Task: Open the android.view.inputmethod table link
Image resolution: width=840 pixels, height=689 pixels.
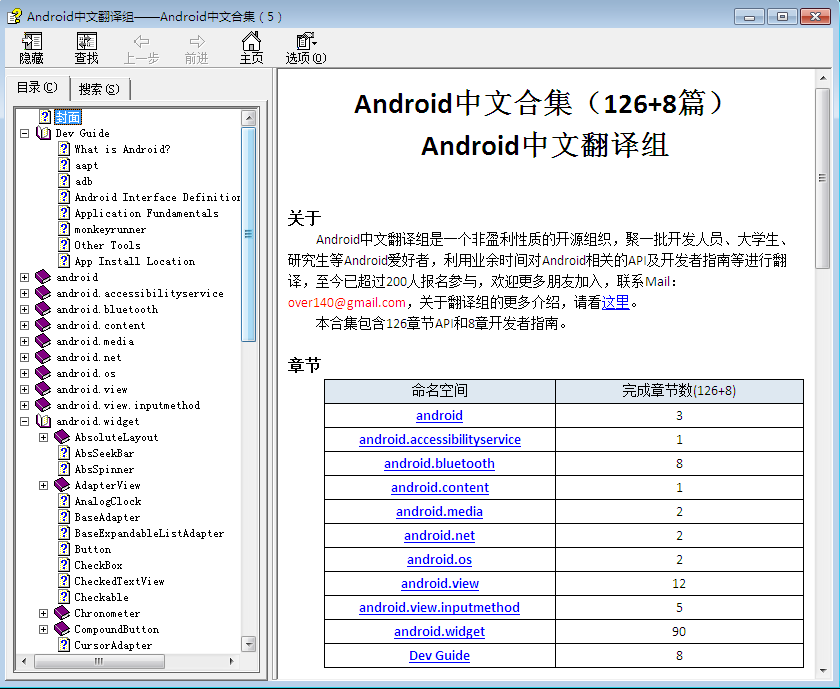Action: 439,607
